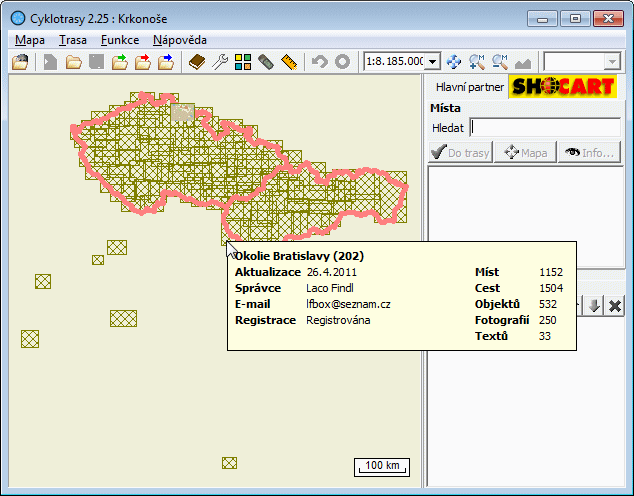The height and width of the screenshot is (496, 634).
Task: Open the Nápověda help menu
Action: [x=180, y=40]
